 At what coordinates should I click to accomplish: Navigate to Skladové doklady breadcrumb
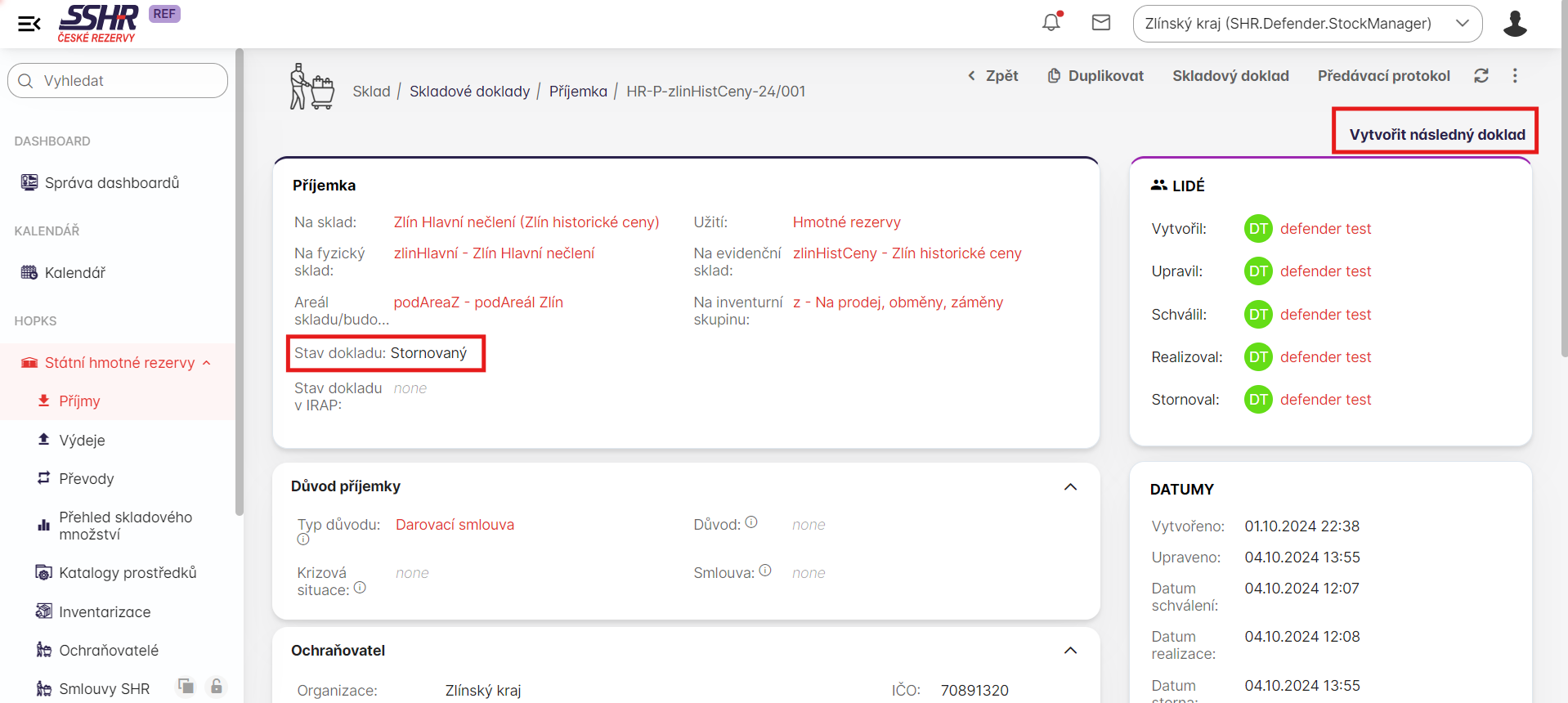[x=469, y=92]
